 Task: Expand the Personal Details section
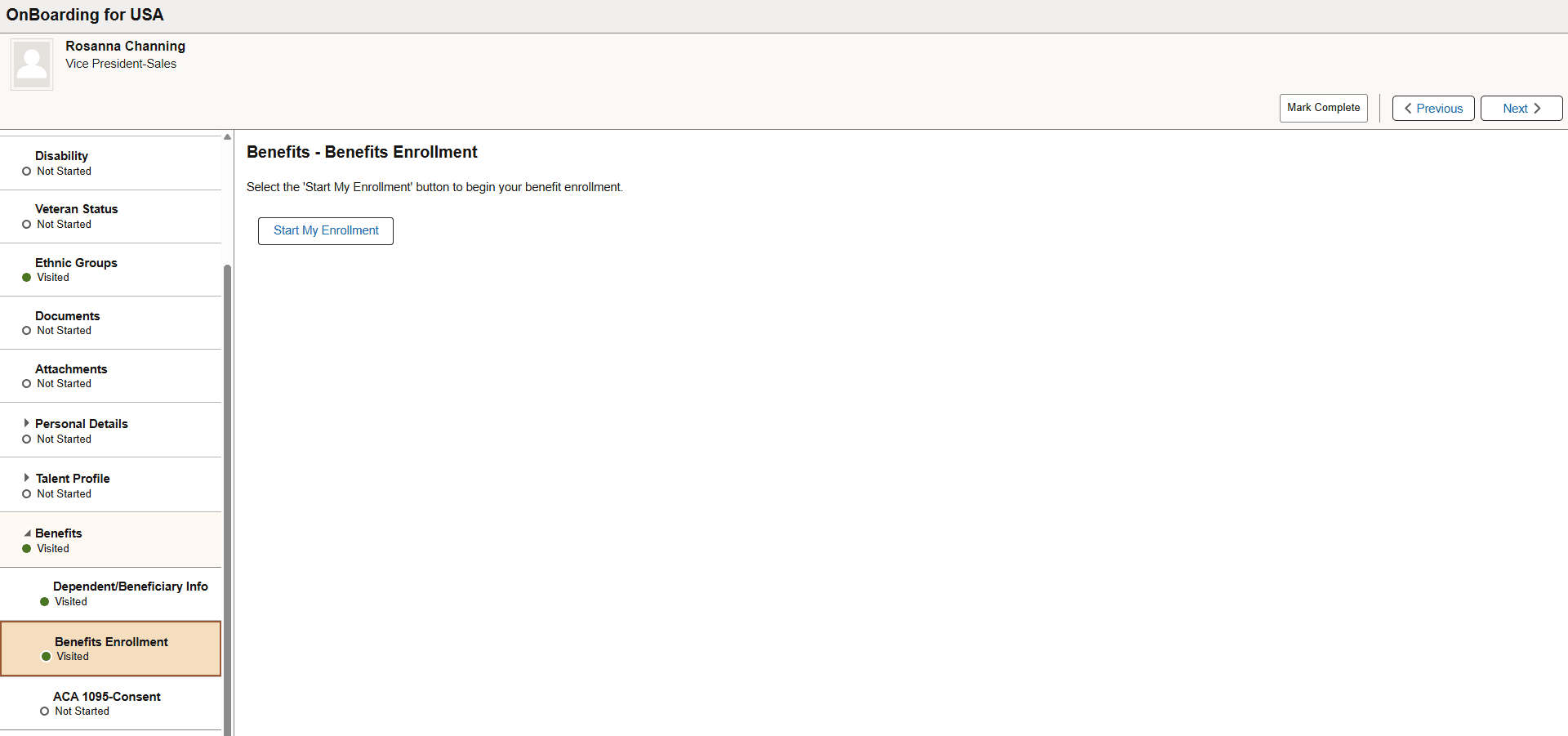point(29,424)
